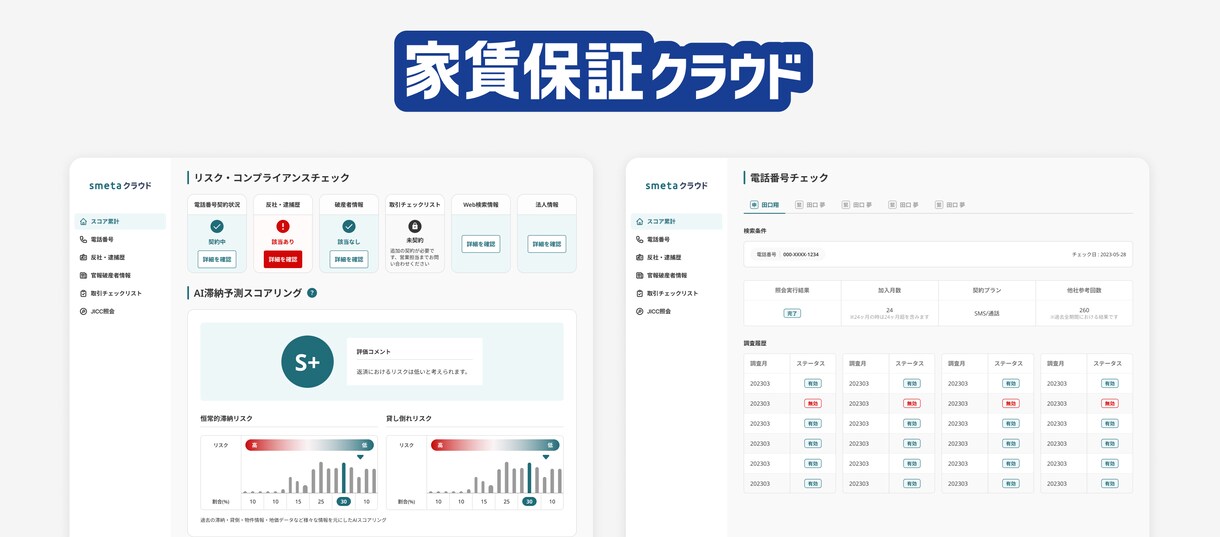Click highlighted 30 value in 恒常的滞納リスク chart
Screen dimensions: 1220x537
344,502
